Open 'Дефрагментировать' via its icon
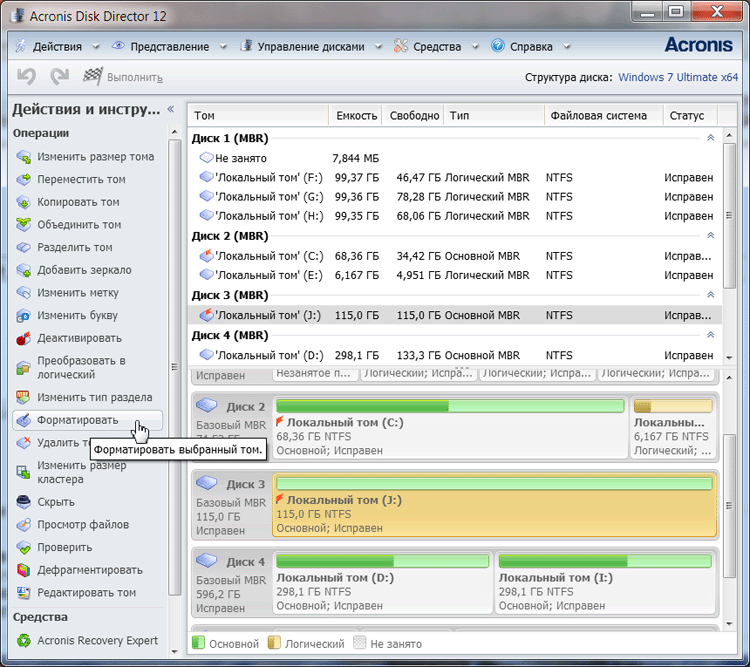The height and width of the screenshot is (667, 750). (x=24, y=570)
